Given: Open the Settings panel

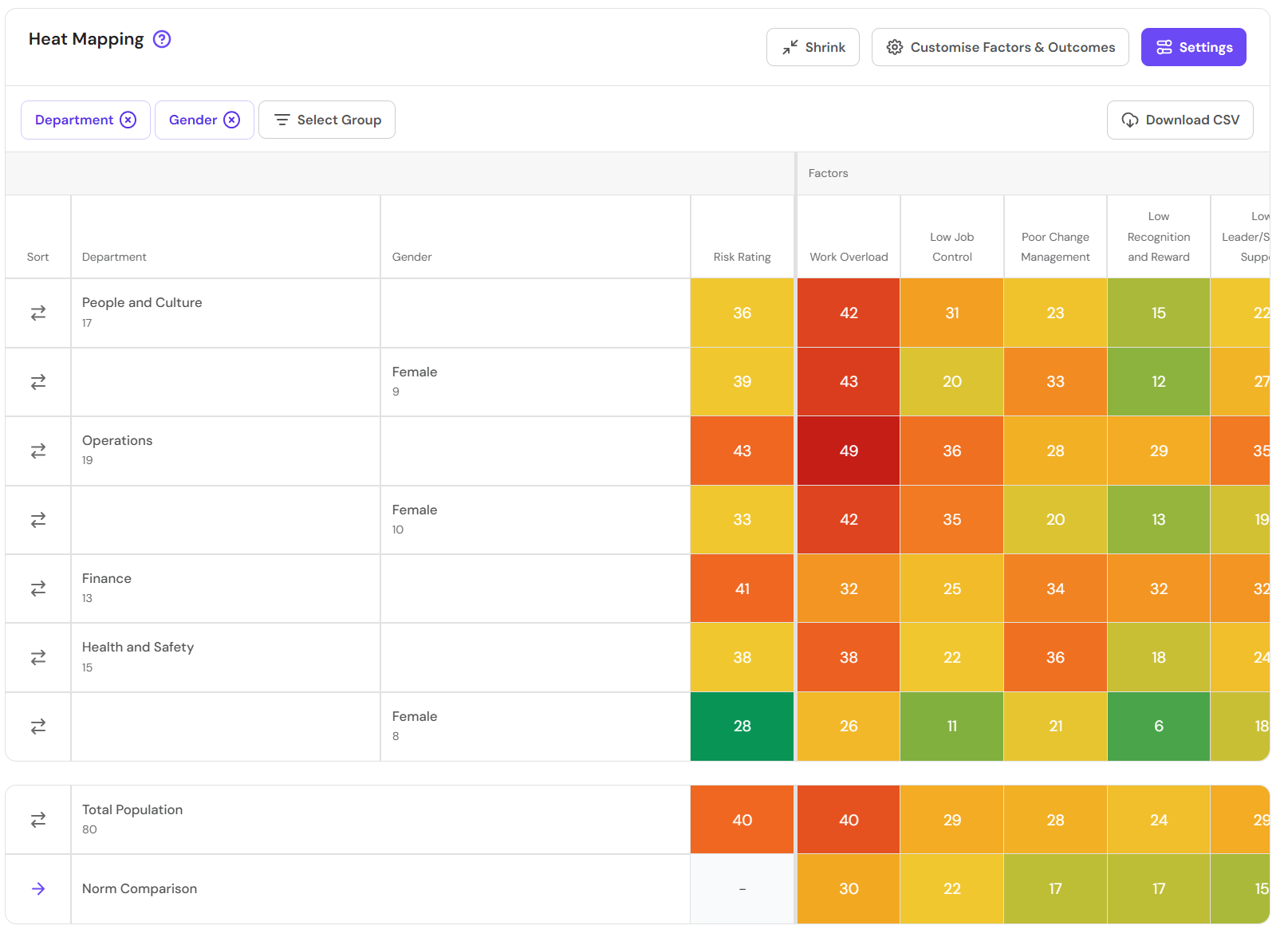Looking at the screenshot, I should click(1193, 46).
